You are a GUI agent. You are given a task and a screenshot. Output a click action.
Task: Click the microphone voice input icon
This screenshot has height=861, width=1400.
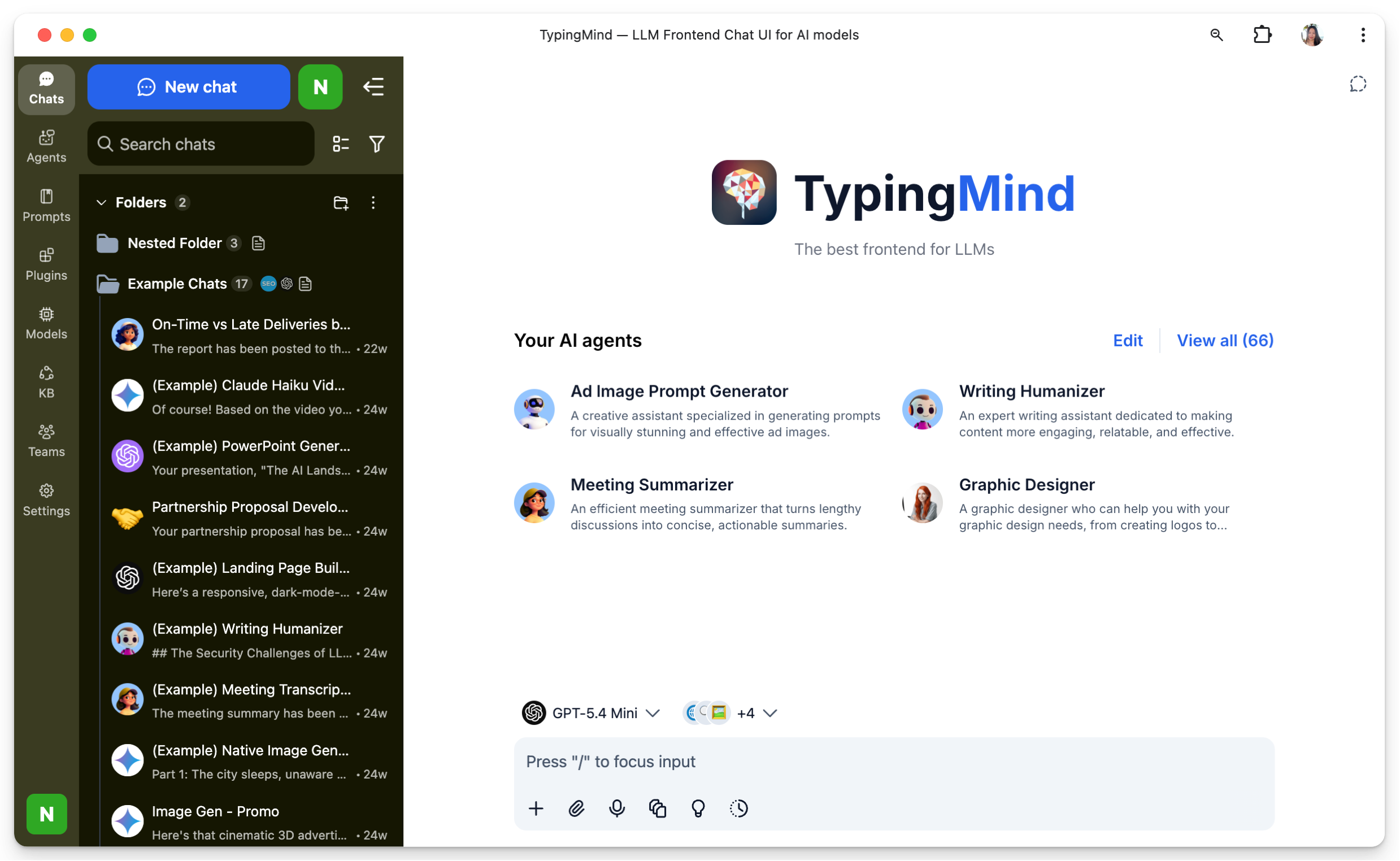tap(616, 808)
